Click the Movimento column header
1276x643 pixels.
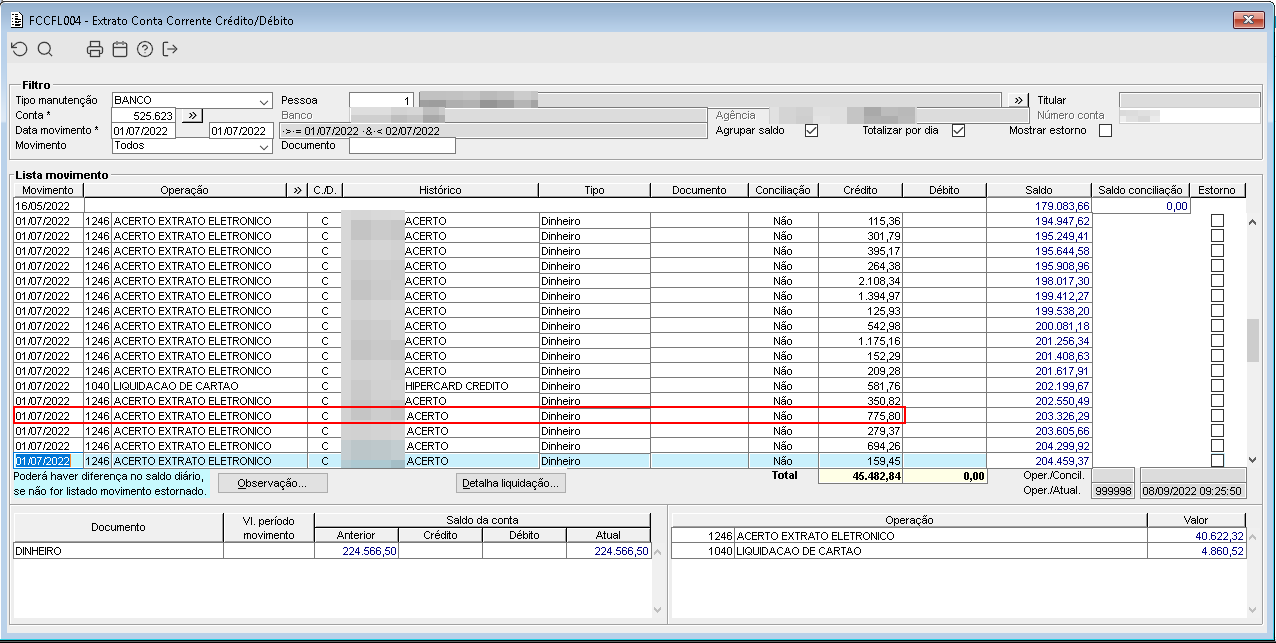pos(48,190)
